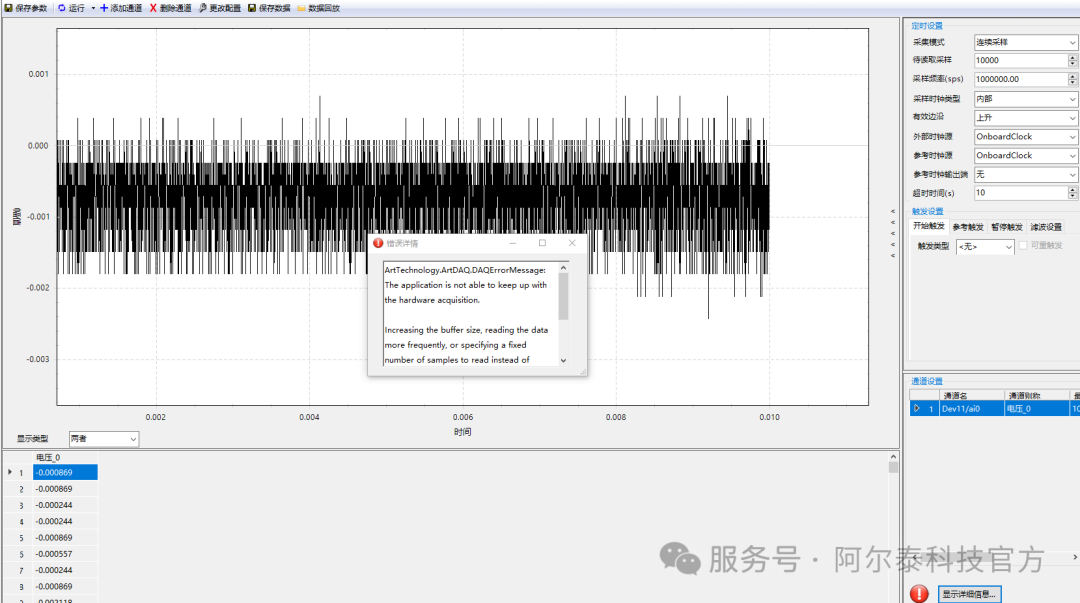Click the 保存数据 save data icon
The image size is (1080, 603).
pyautogui.click(x=252, y=8)
